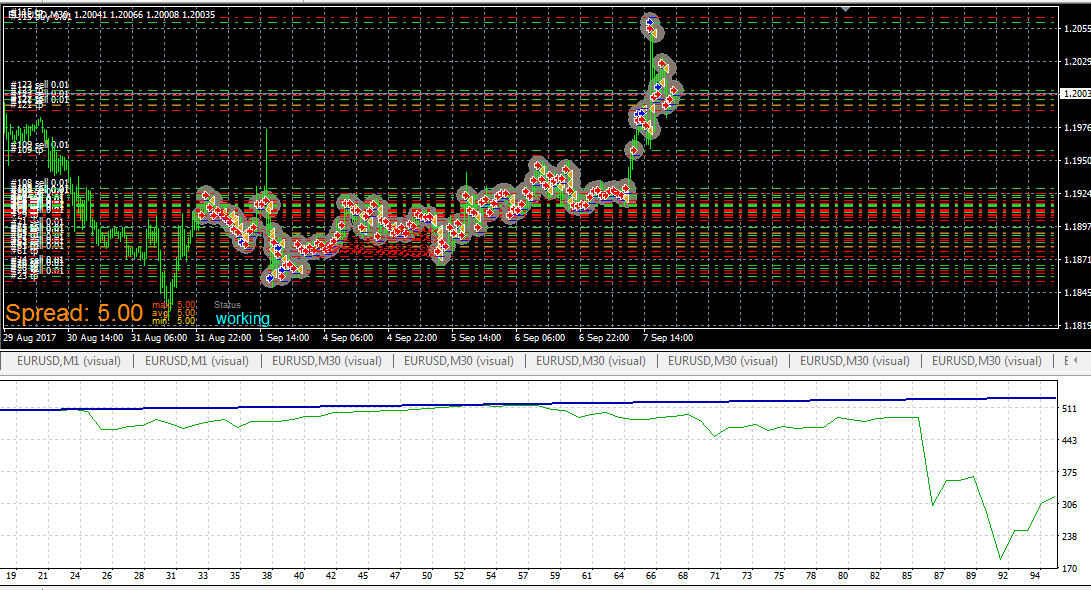Click the max 5.00 spread statistic
Image resolution: width=1091 pixels, height=590 pixels.
[174, 305]
